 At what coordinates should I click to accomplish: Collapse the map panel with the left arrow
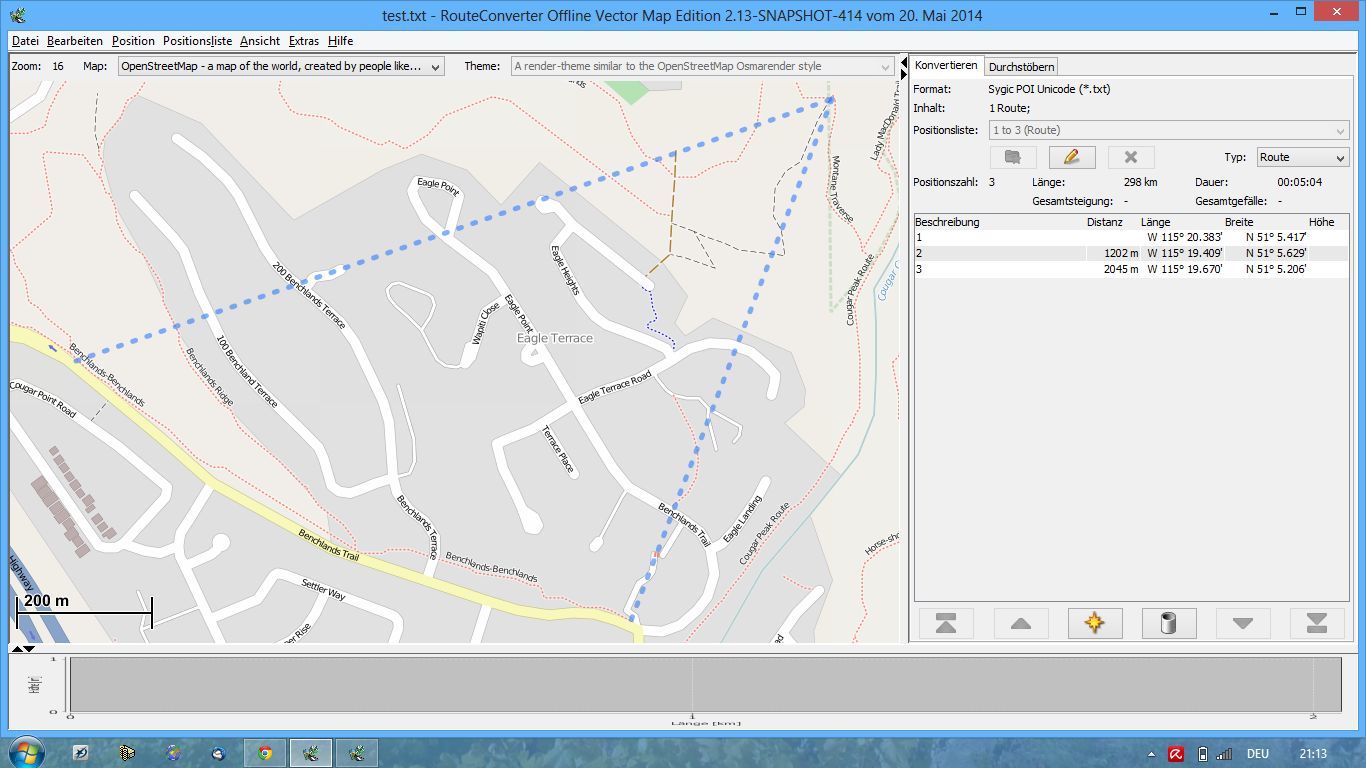904,62
